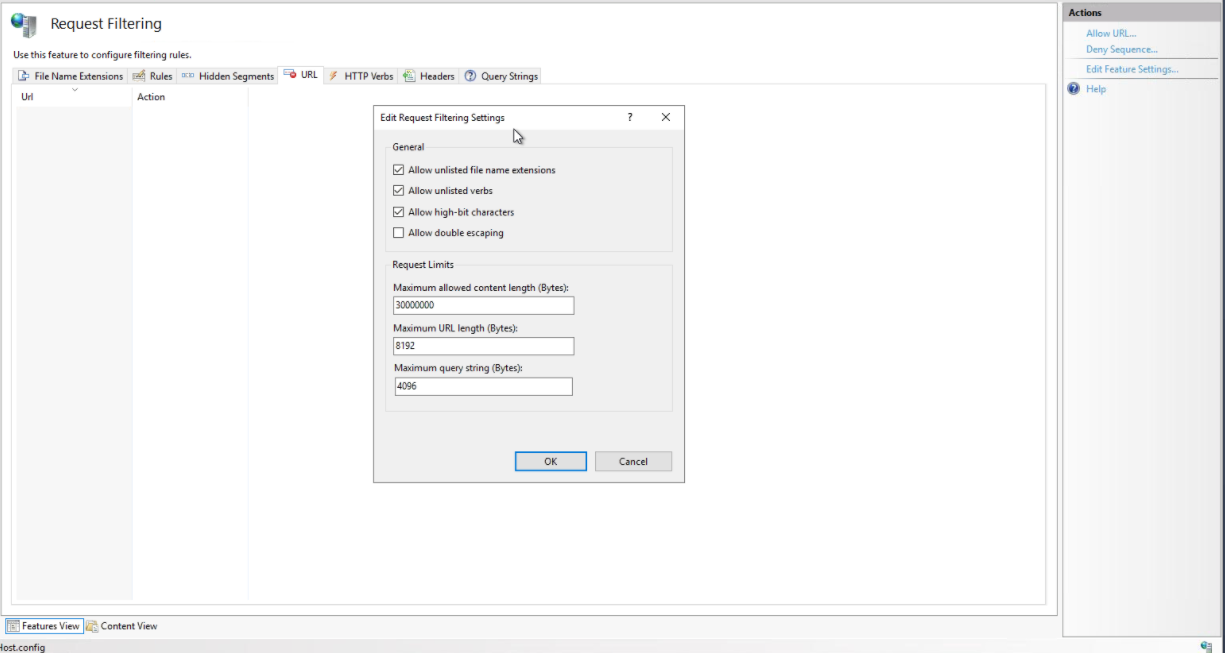Click the Content View icon
This screenshot has height=653, width=1225.
click(92, 626)
